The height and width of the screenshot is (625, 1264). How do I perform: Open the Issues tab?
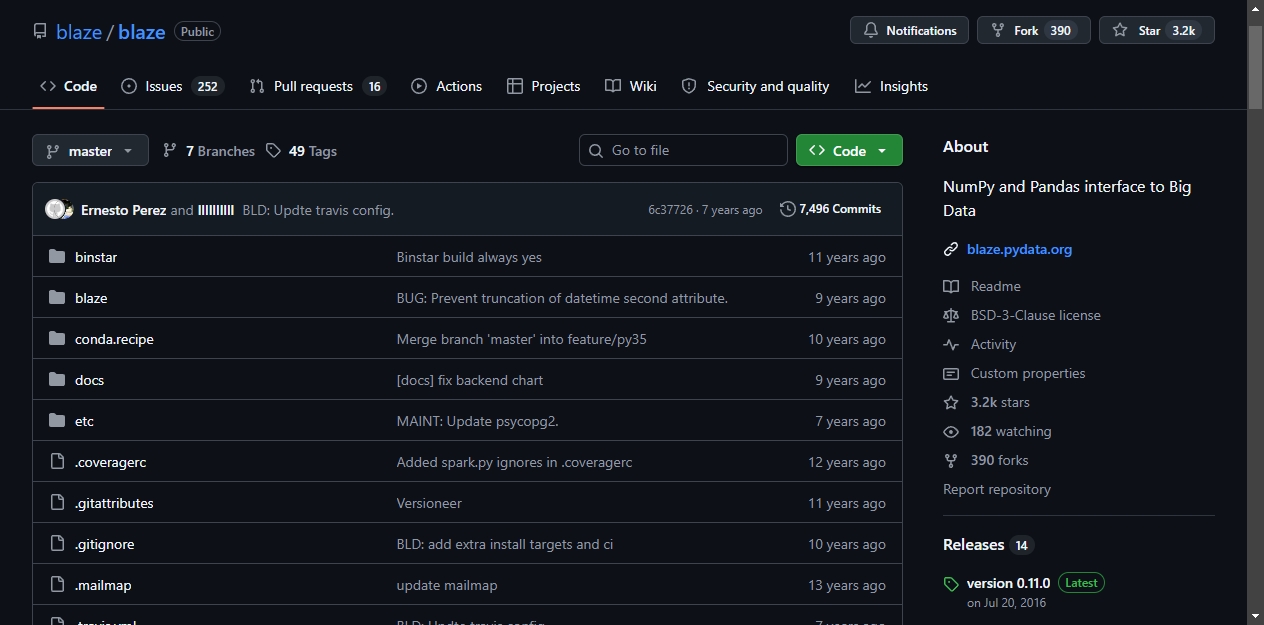pyautogui.click(x=172, y=86)
